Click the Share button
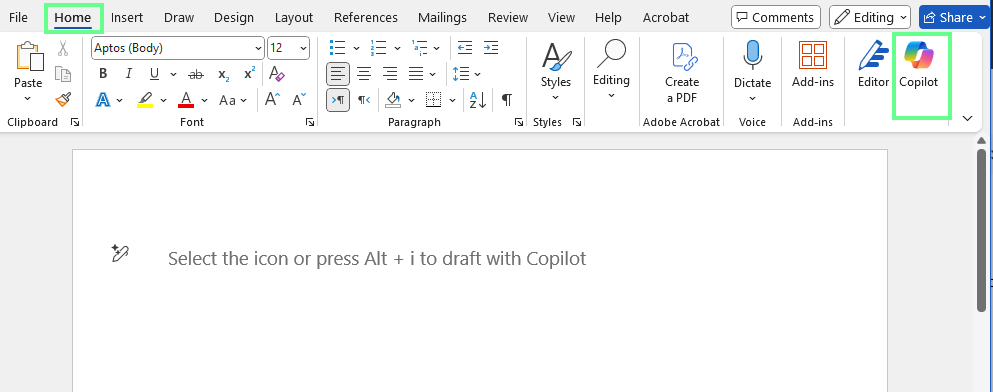The height and width of the screenshot is (392, 993). pyautogui.click(x=954, y=17)
